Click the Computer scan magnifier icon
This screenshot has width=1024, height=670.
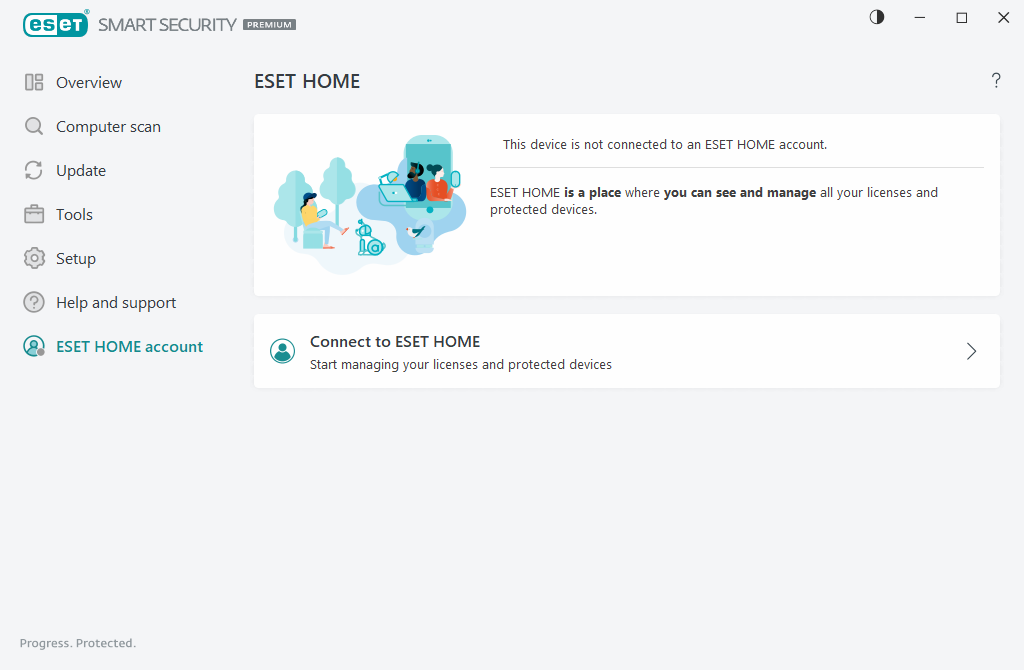pos(34,127)
